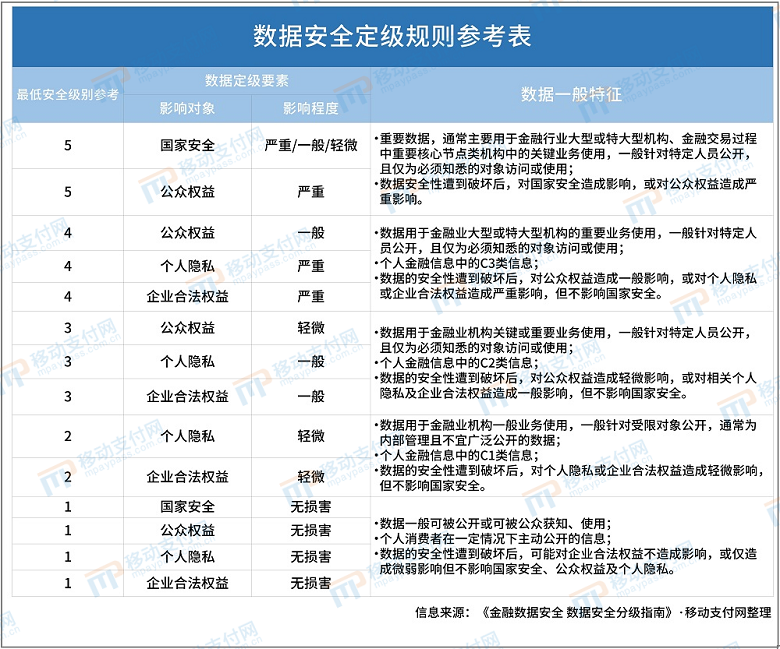Select 企业合法权益 in the level 2 row
The width and height of the screenshot is (780, 649).
pos(187,477)
